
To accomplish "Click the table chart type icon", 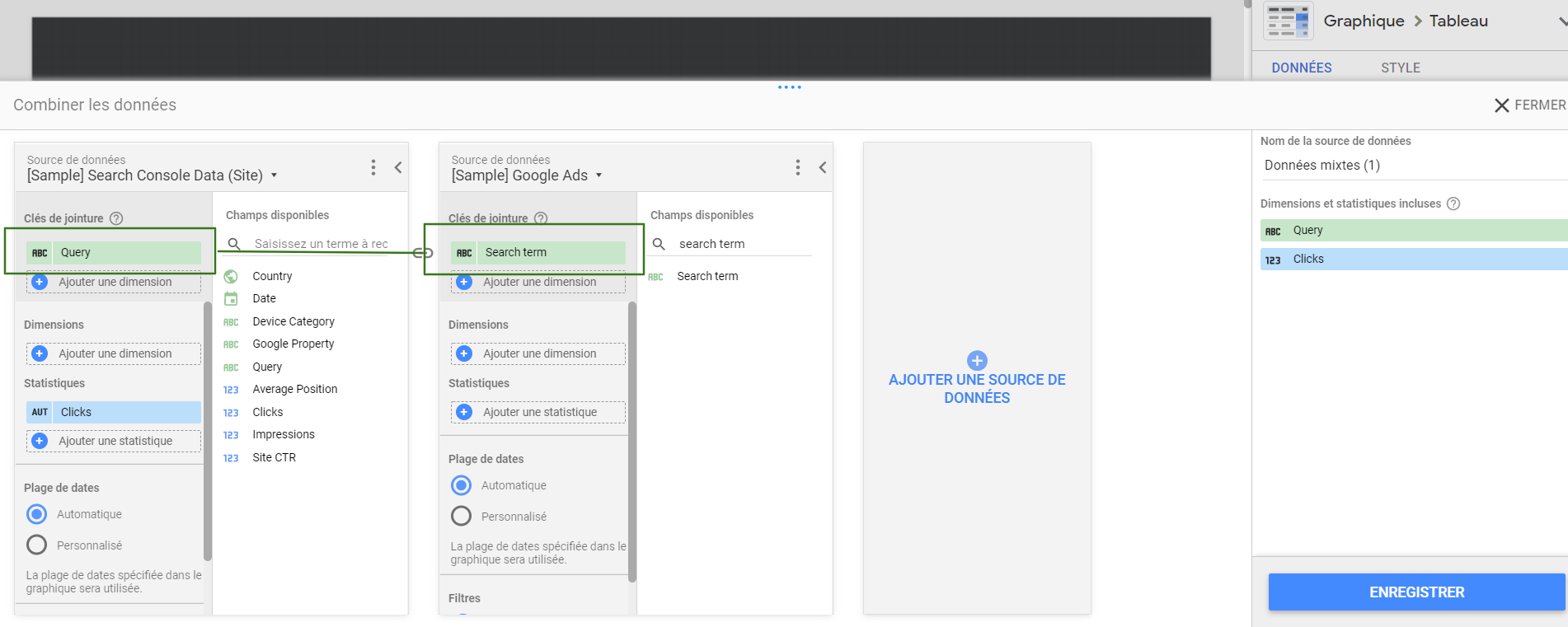I will click(1288, 21).
